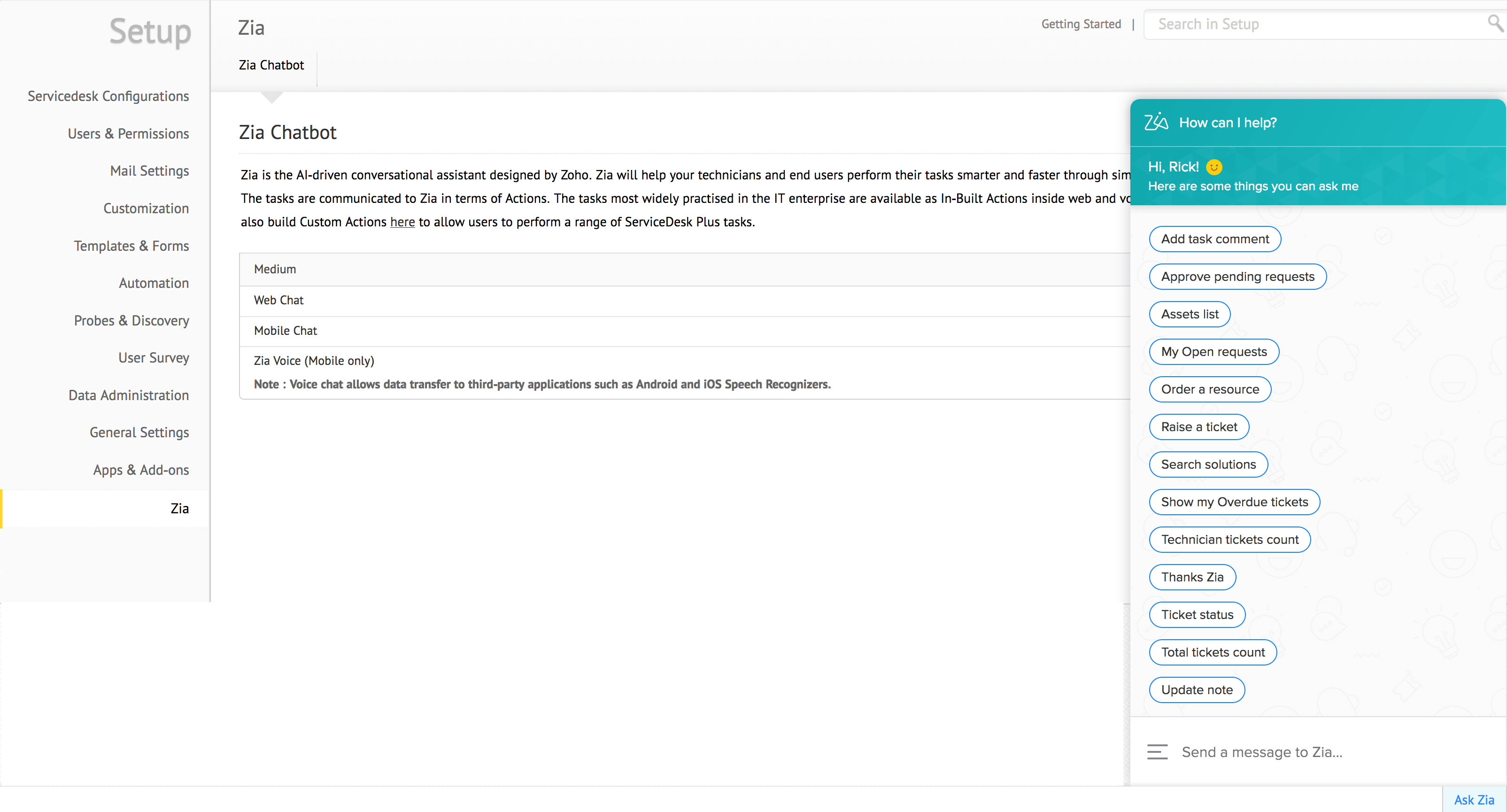Click the Search in Setup input box

[x=1287, y=23]
